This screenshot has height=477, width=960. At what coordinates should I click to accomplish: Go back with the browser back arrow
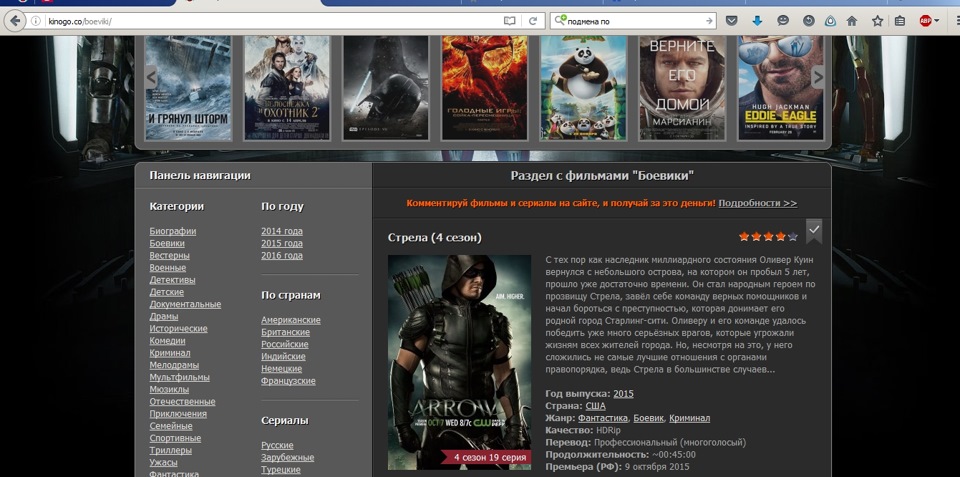15,21
